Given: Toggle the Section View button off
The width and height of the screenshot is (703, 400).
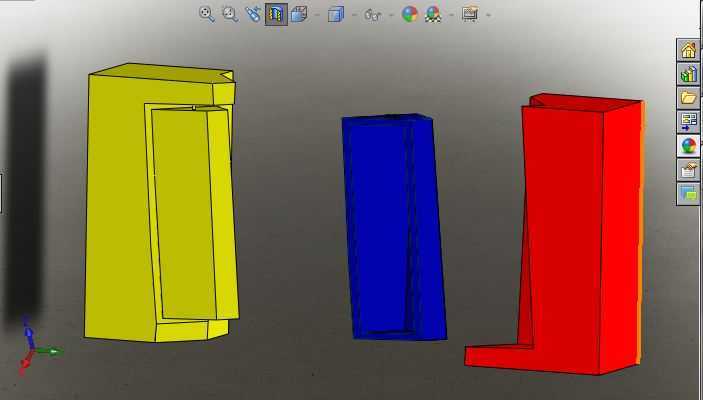Looking at the screenshot, I should [x=276, y=14].
